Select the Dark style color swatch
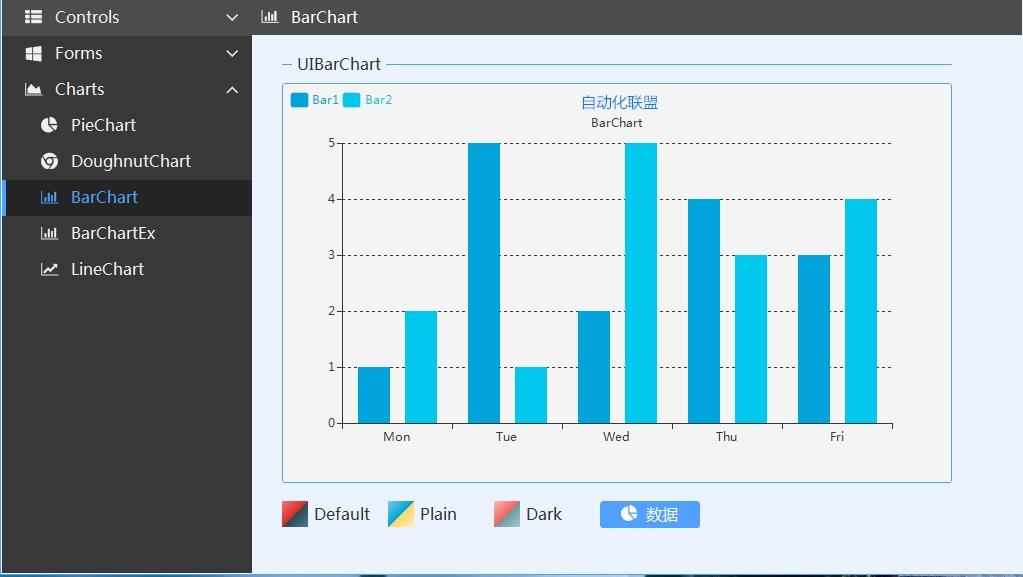 507,514
